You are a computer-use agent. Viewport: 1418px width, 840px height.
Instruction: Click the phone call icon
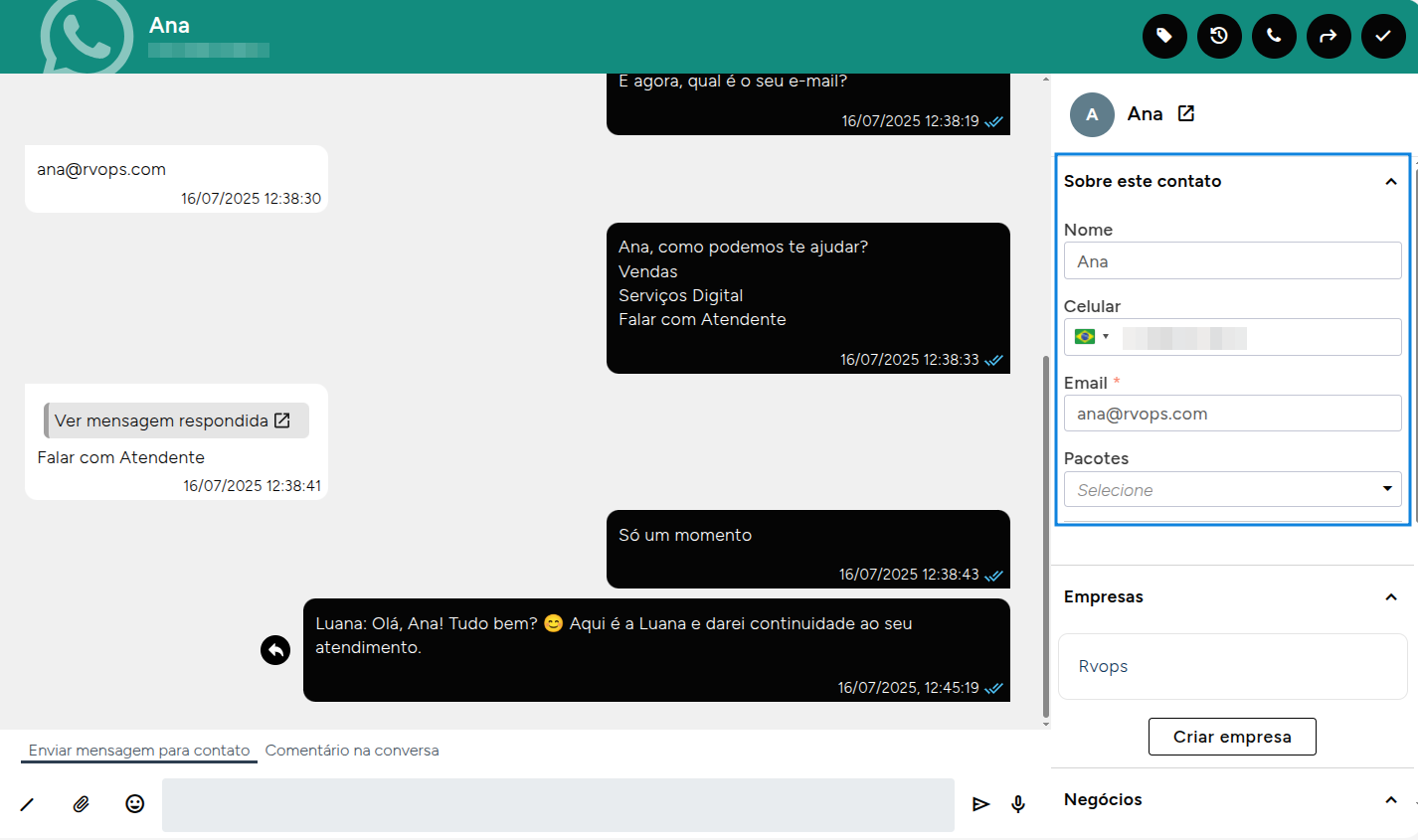coord(1274,37)
